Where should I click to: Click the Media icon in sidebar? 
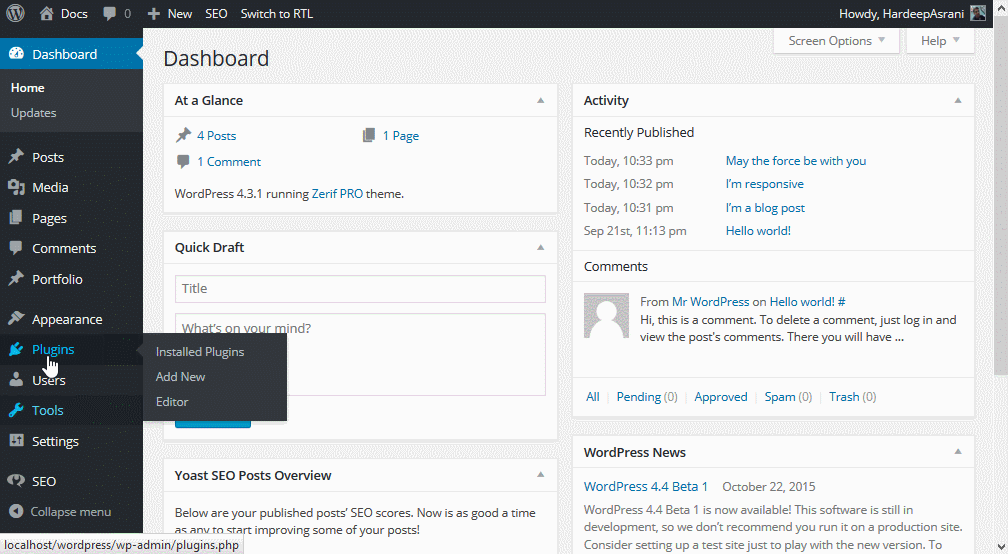(x=16, y=187)
